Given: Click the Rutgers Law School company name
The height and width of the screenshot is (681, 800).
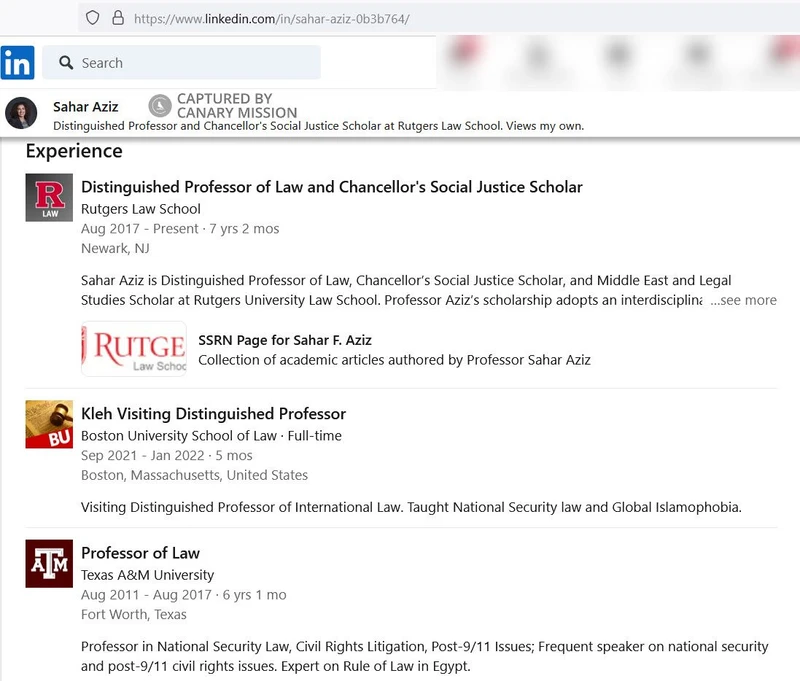Looking at the screenshot, I should 141,209.
